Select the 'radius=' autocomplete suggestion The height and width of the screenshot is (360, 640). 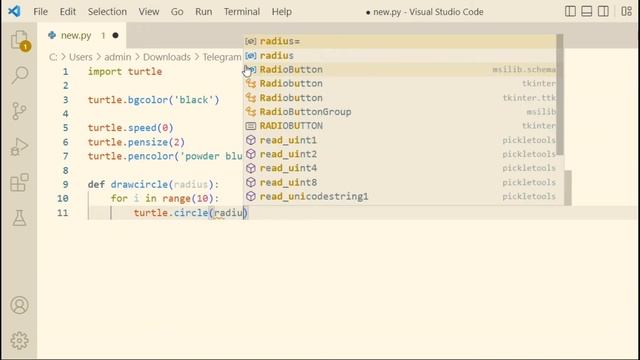point(400,41)
